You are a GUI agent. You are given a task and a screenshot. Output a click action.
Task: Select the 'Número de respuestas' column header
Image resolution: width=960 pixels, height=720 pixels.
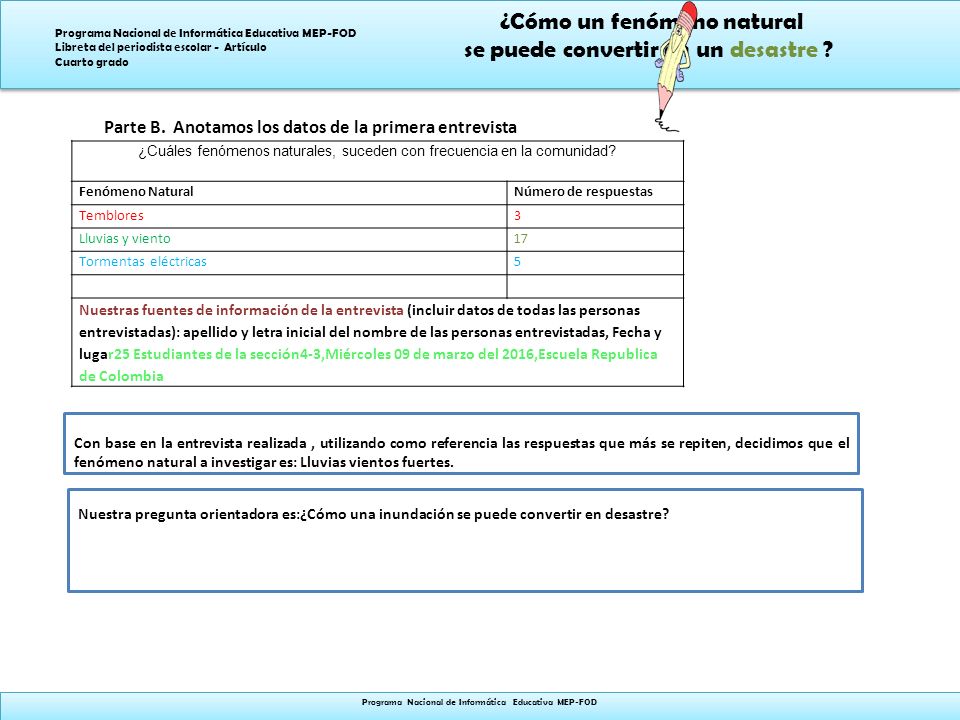click(595, 192)
